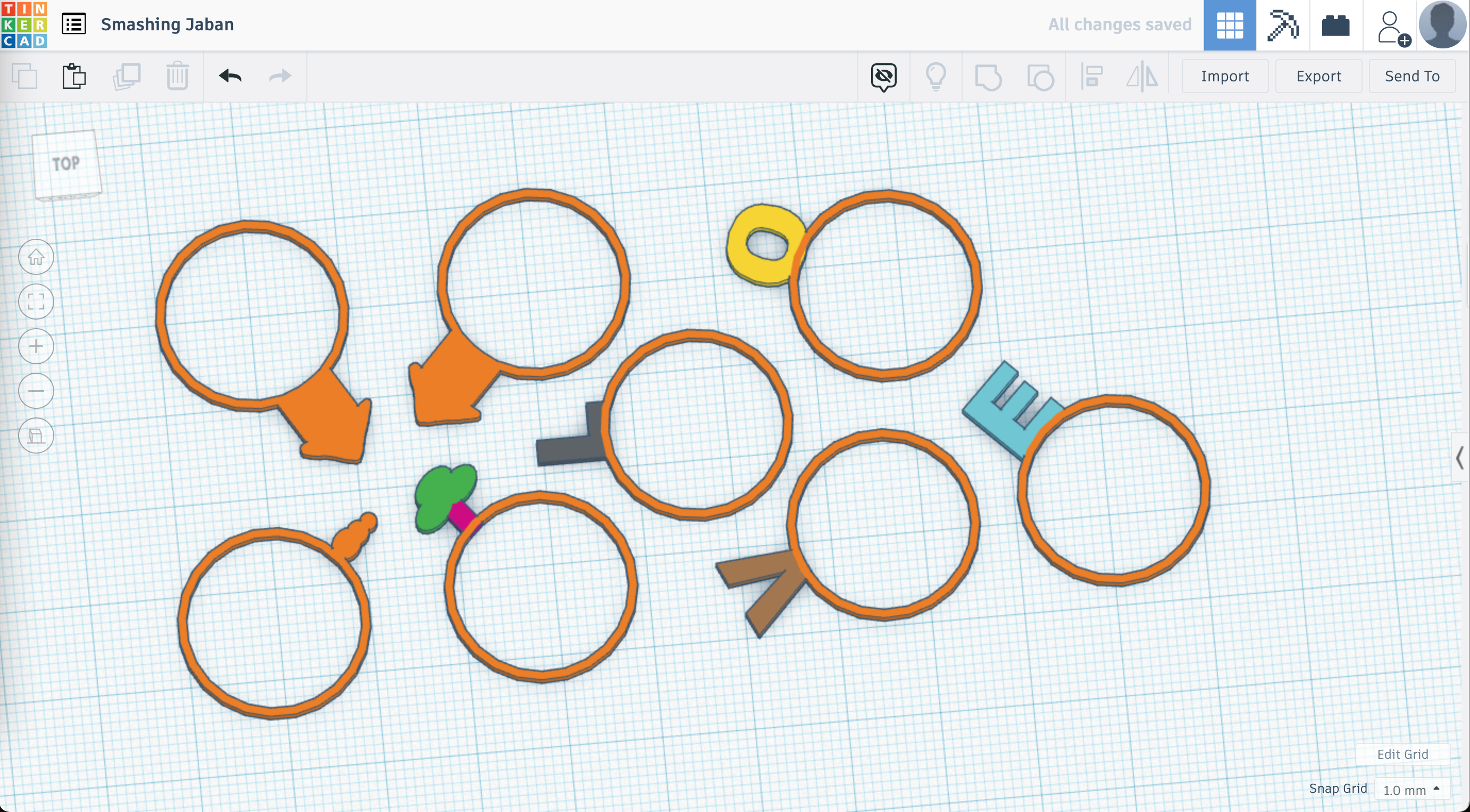Viewport: 1470px width, 812px height.
Task: Click the Mirror (flip) tool icon
Action: click(1142, 77)
